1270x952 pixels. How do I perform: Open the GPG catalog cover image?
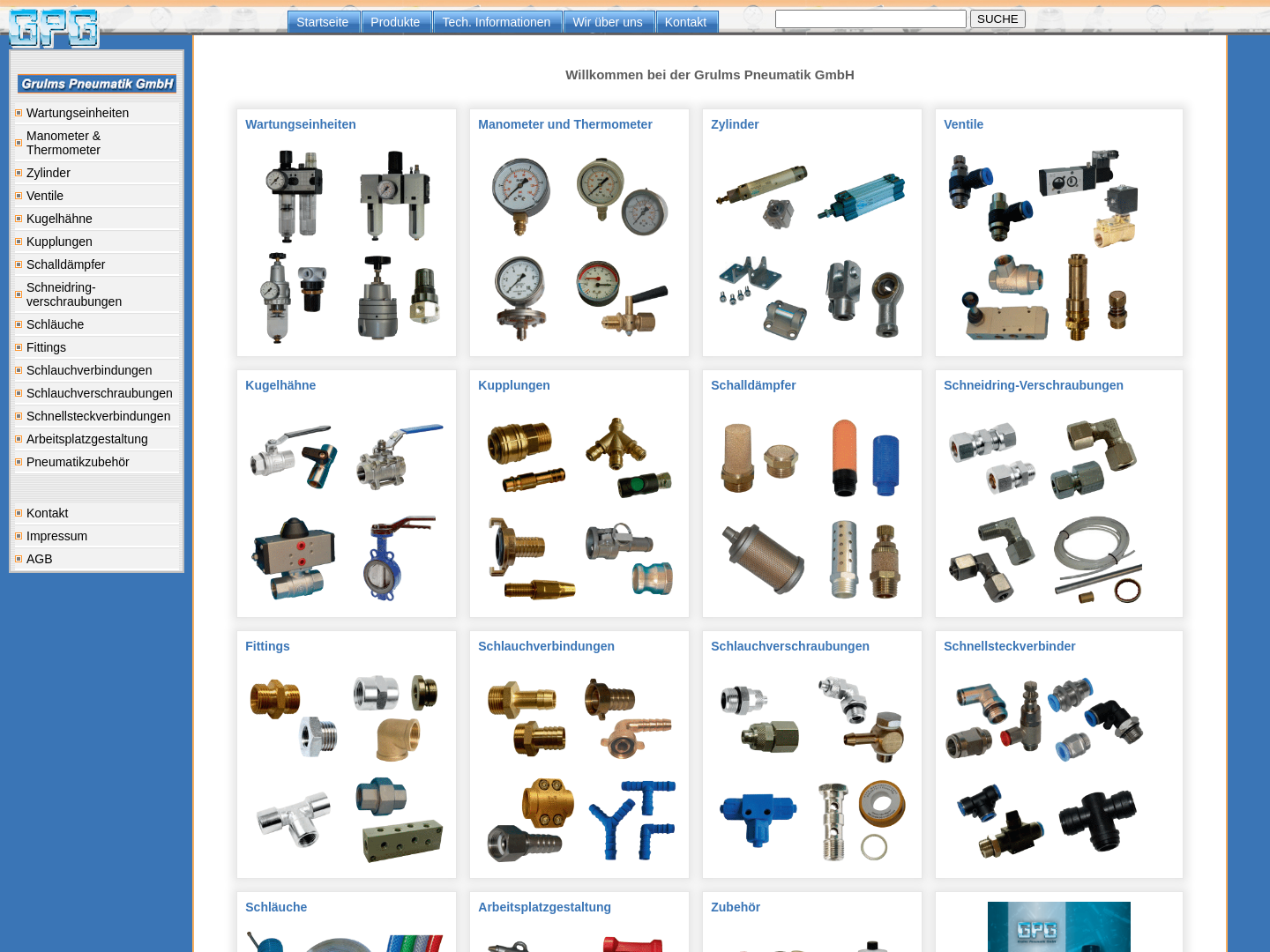(x=1059, y=926)
